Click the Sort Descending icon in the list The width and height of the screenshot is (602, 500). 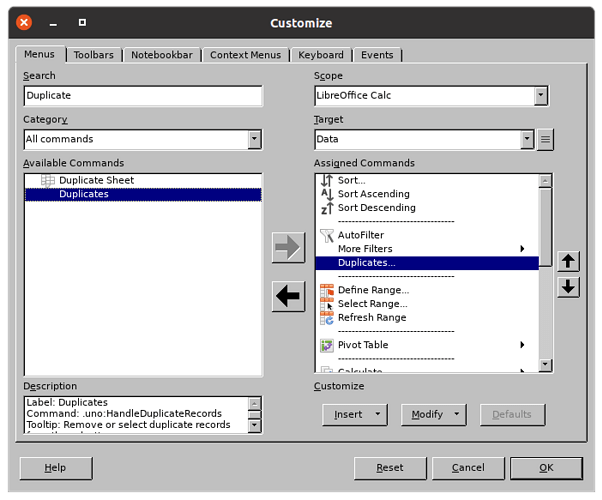tap(326, 208)
